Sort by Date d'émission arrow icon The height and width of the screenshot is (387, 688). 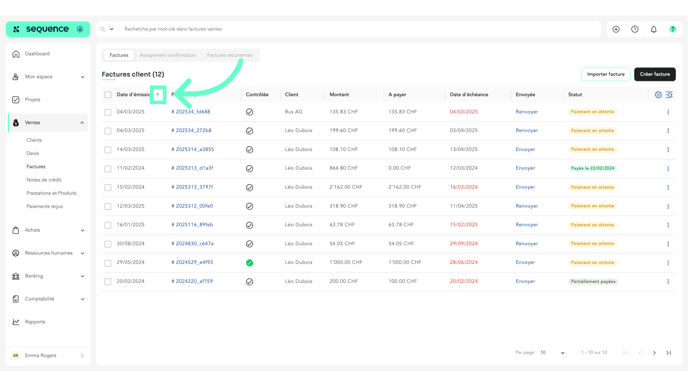(158, 95)
